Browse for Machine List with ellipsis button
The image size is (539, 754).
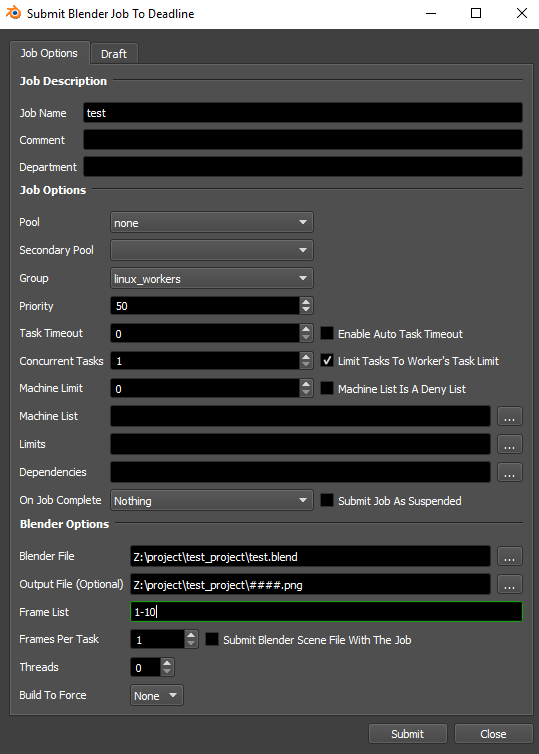click(x=509, y=416)
